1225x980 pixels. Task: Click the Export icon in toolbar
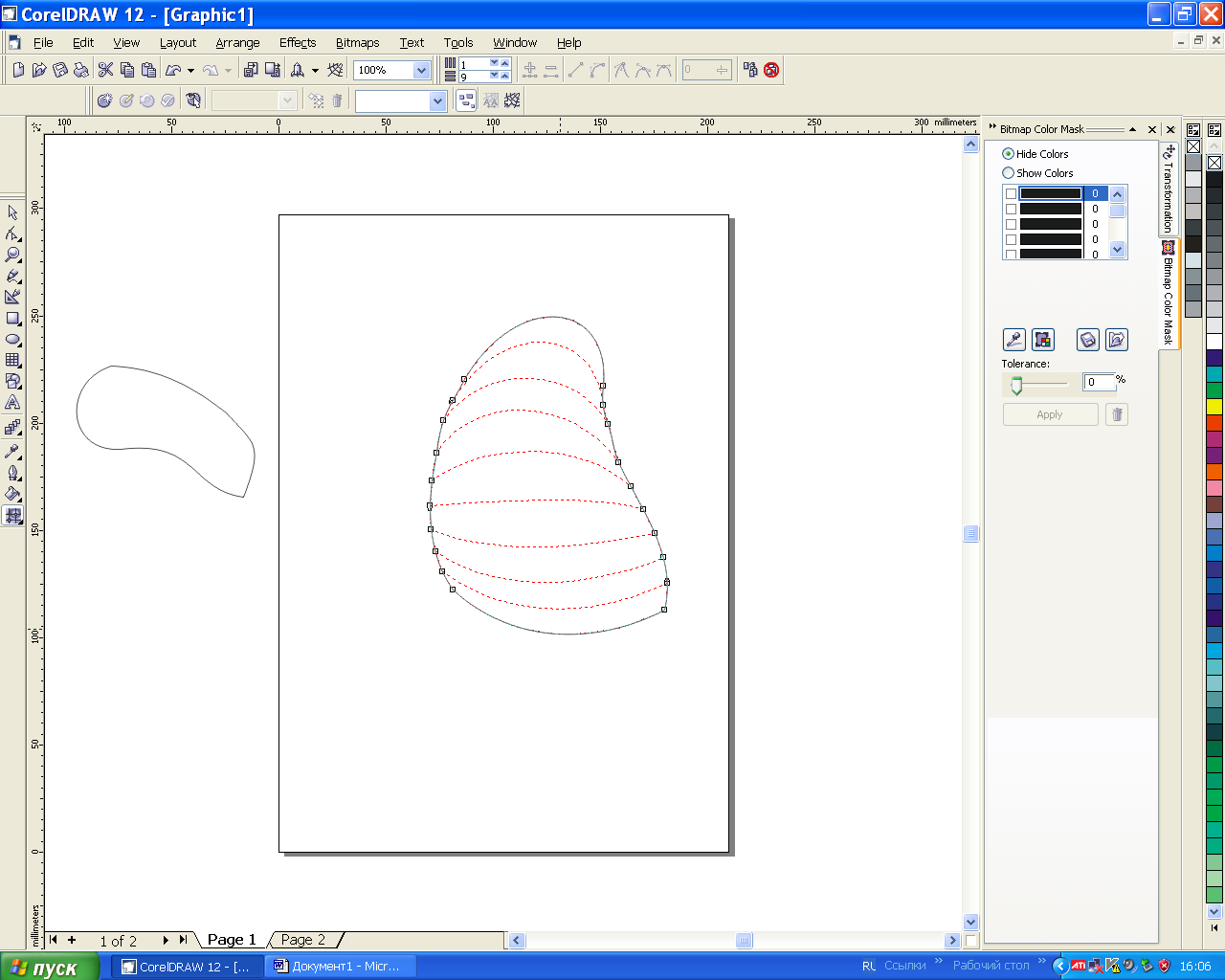273,70
